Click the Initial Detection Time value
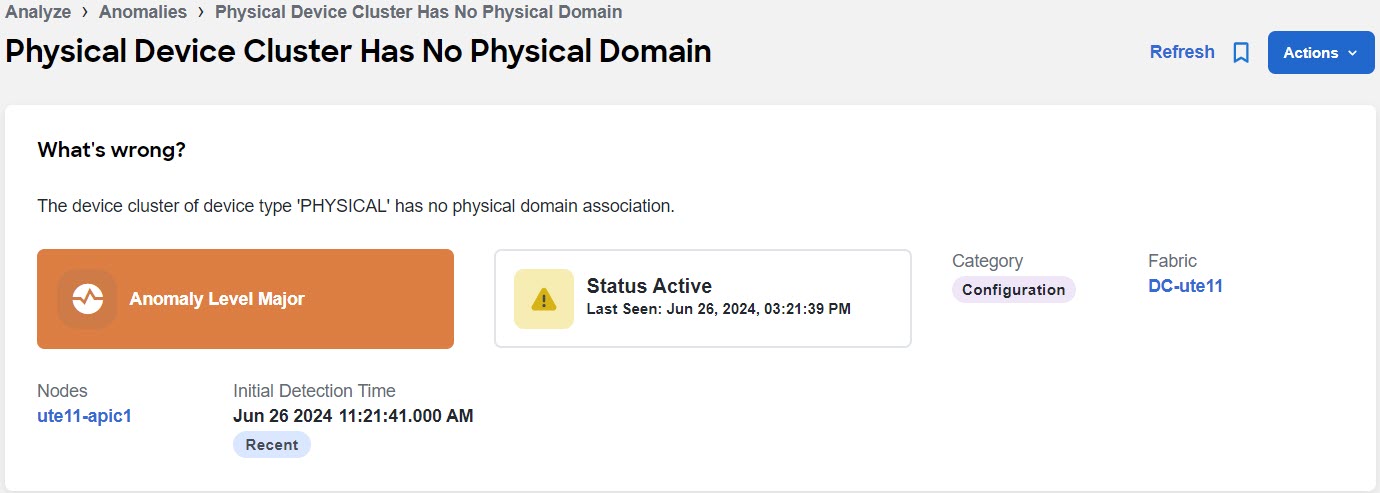 coord(353,416)
